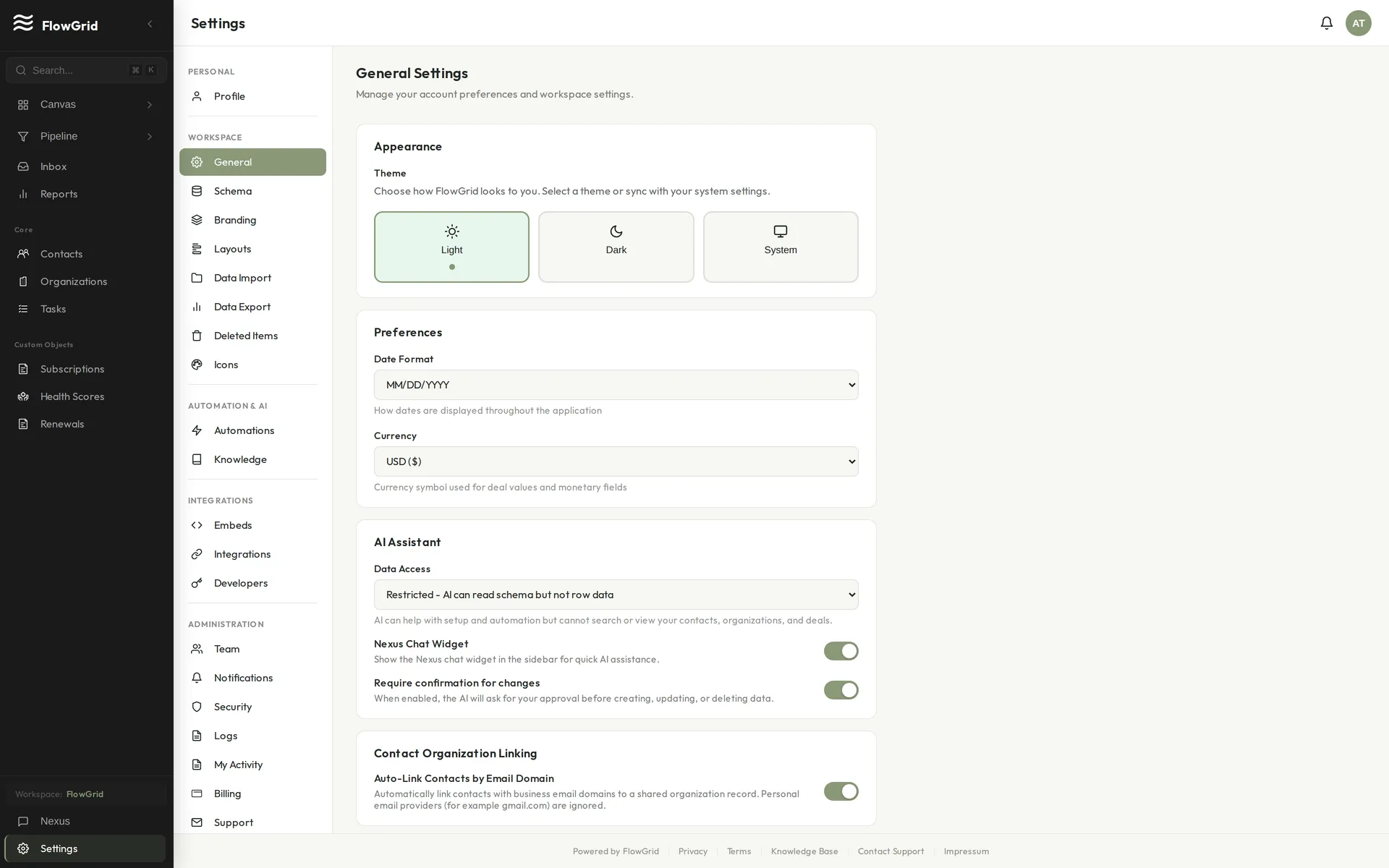Click the Branding layers icon
Viewport: 1389px width, 868px height.
point(197,220)
